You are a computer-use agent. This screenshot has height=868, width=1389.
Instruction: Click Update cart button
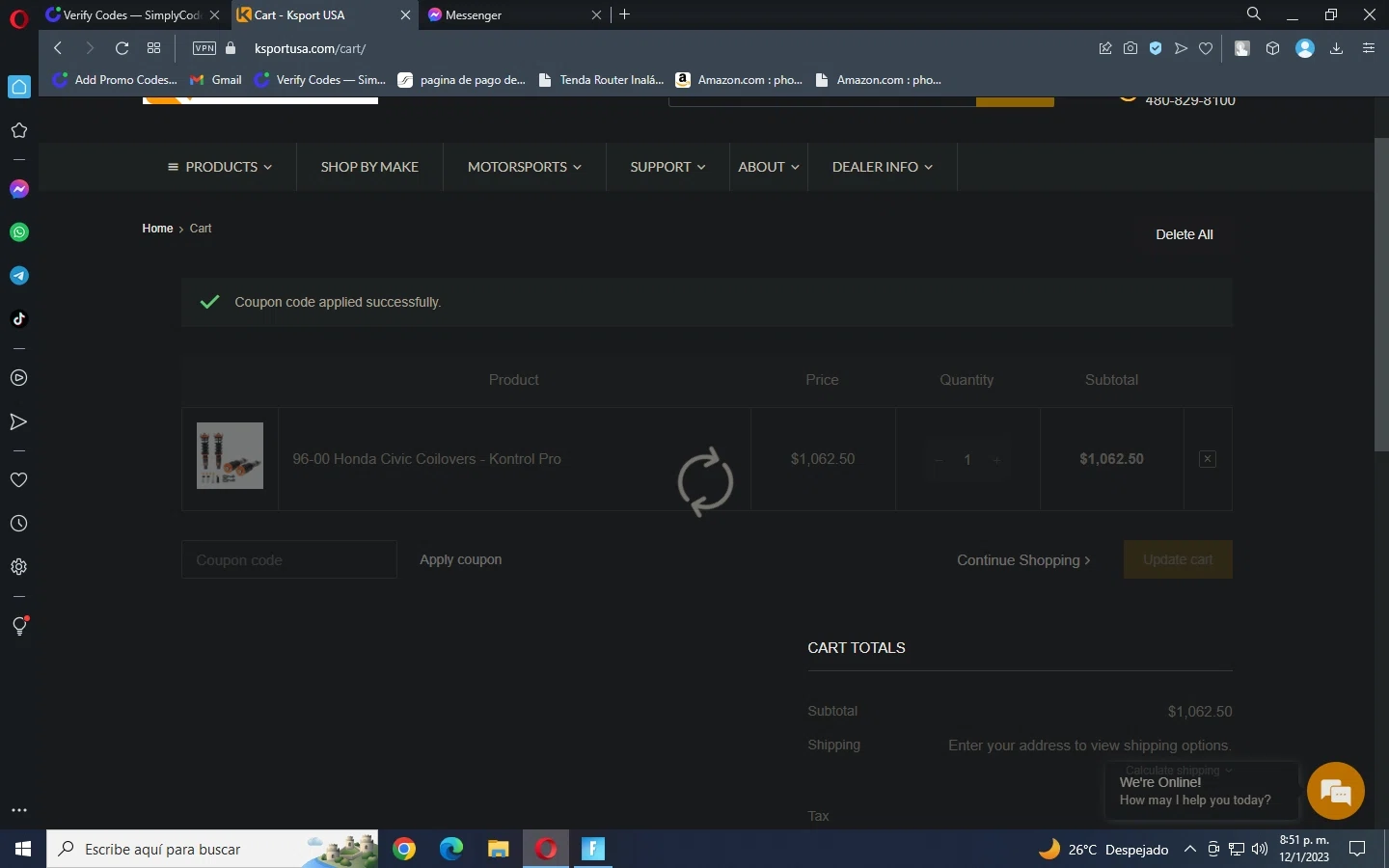(1178, 559)
